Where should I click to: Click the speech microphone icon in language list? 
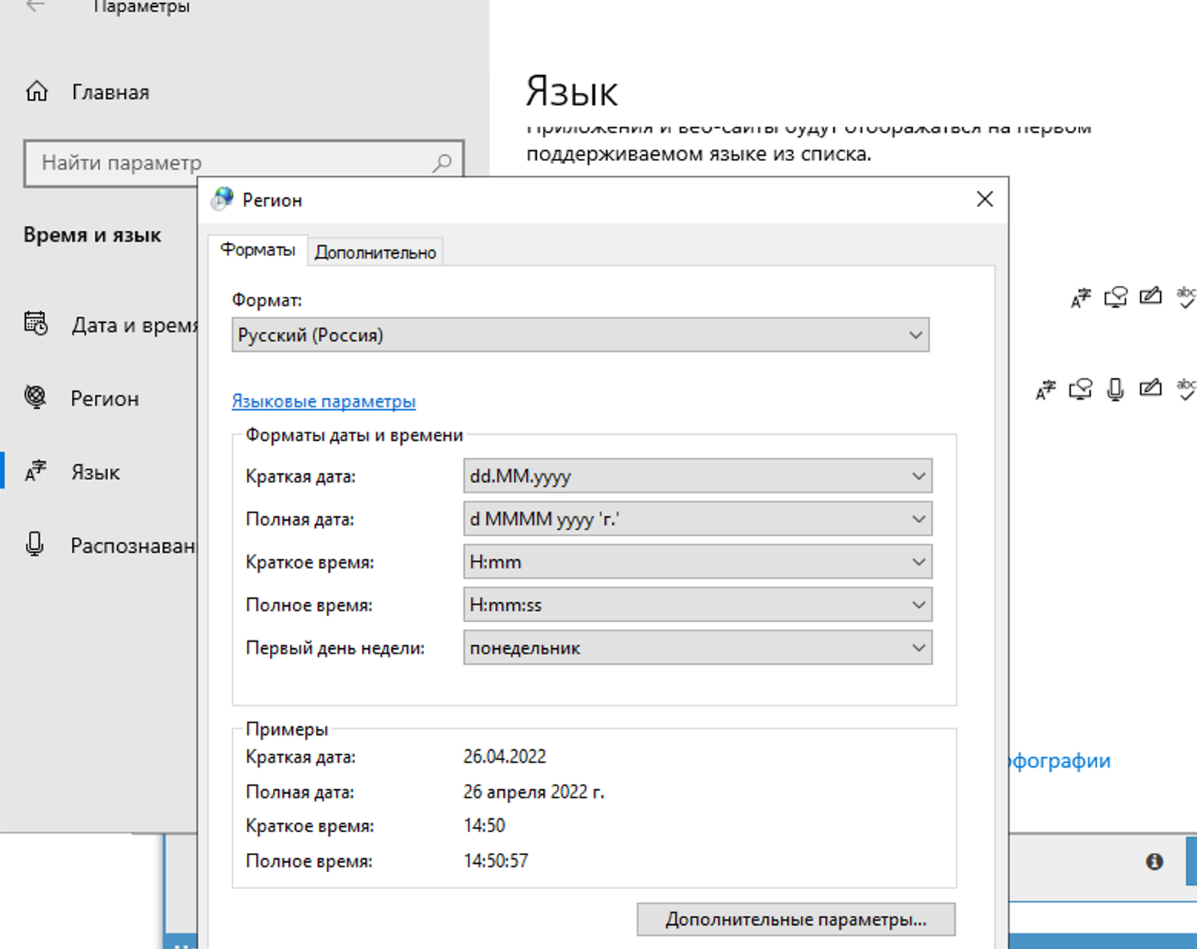1115,389
